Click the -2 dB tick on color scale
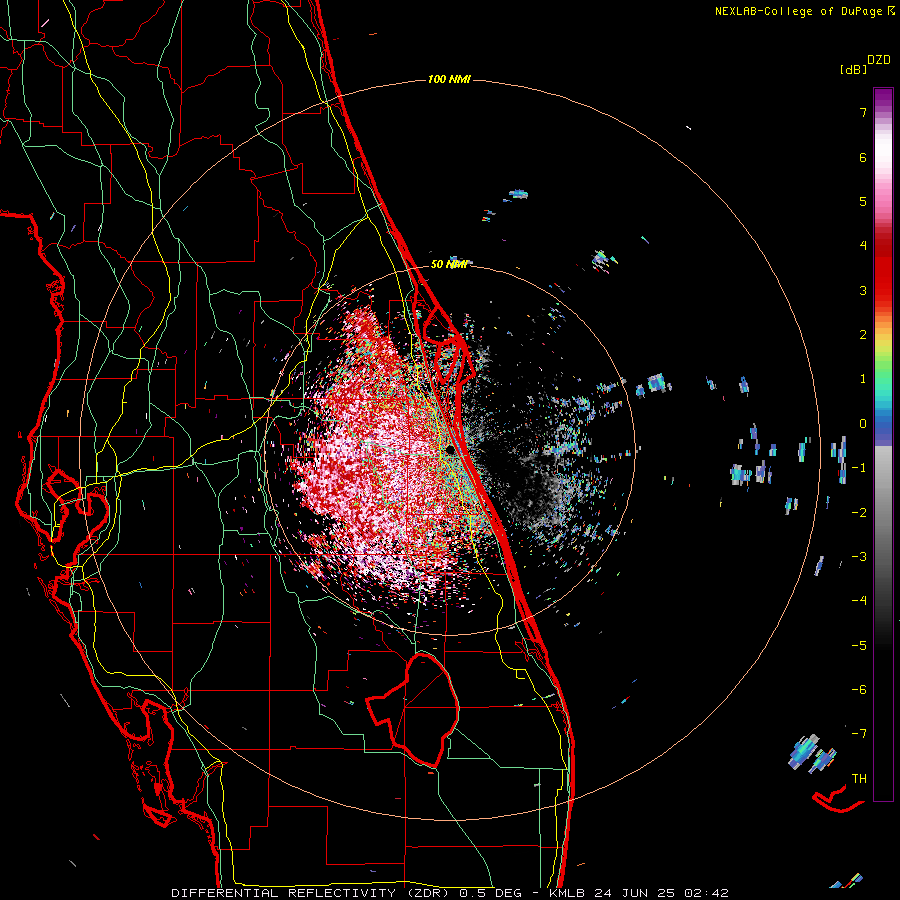Viewport: 900px width, 900px height. point(859,513)
